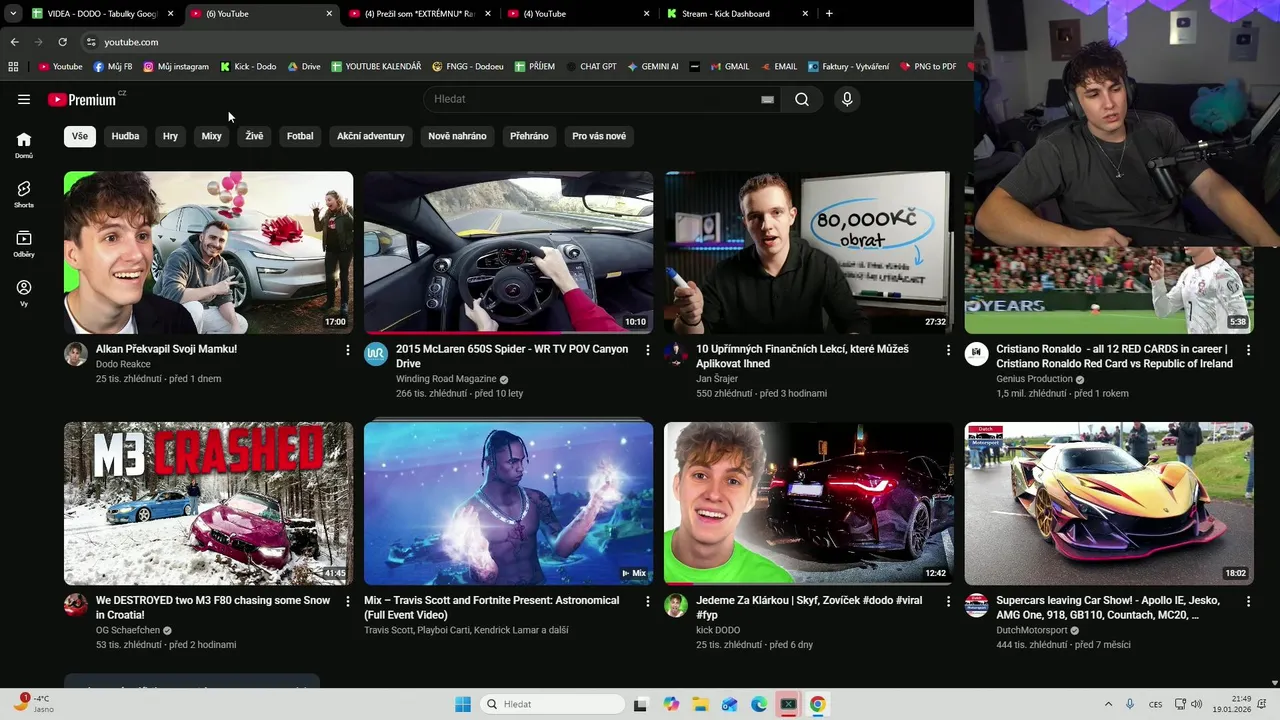Open the YouTube hamburger guide menu

pyautogui.click(x=24, y=99)
